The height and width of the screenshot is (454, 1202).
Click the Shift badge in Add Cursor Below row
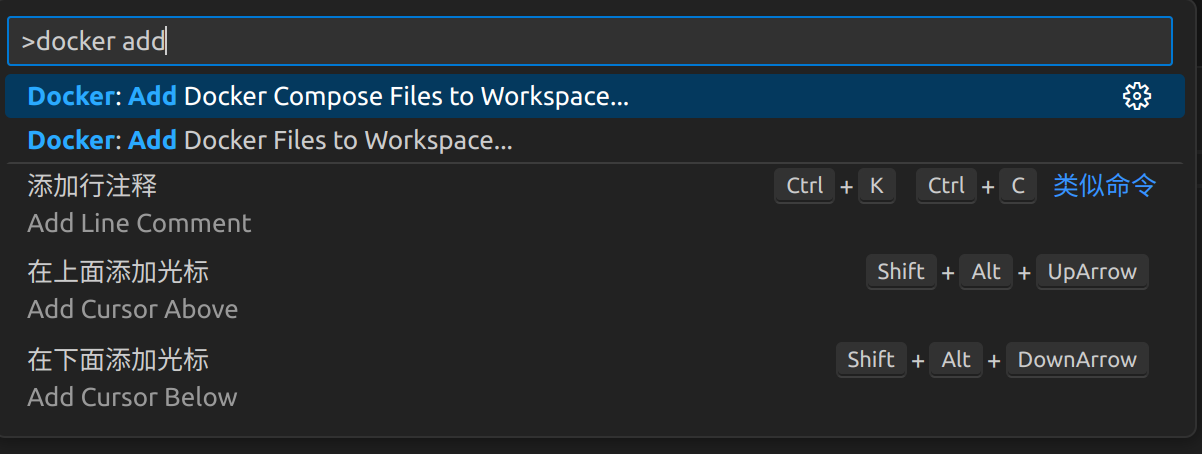click(x=871, y=360)
